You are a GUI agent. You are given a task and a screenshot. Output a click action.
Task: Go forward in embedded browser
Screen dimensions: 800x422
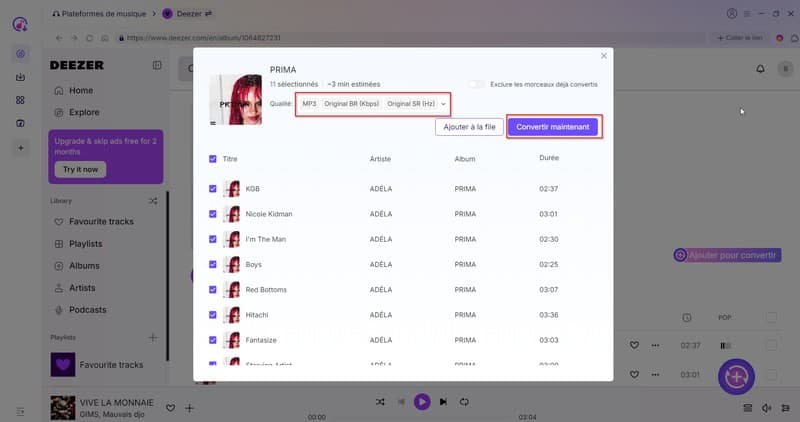[x=74, y=38]
